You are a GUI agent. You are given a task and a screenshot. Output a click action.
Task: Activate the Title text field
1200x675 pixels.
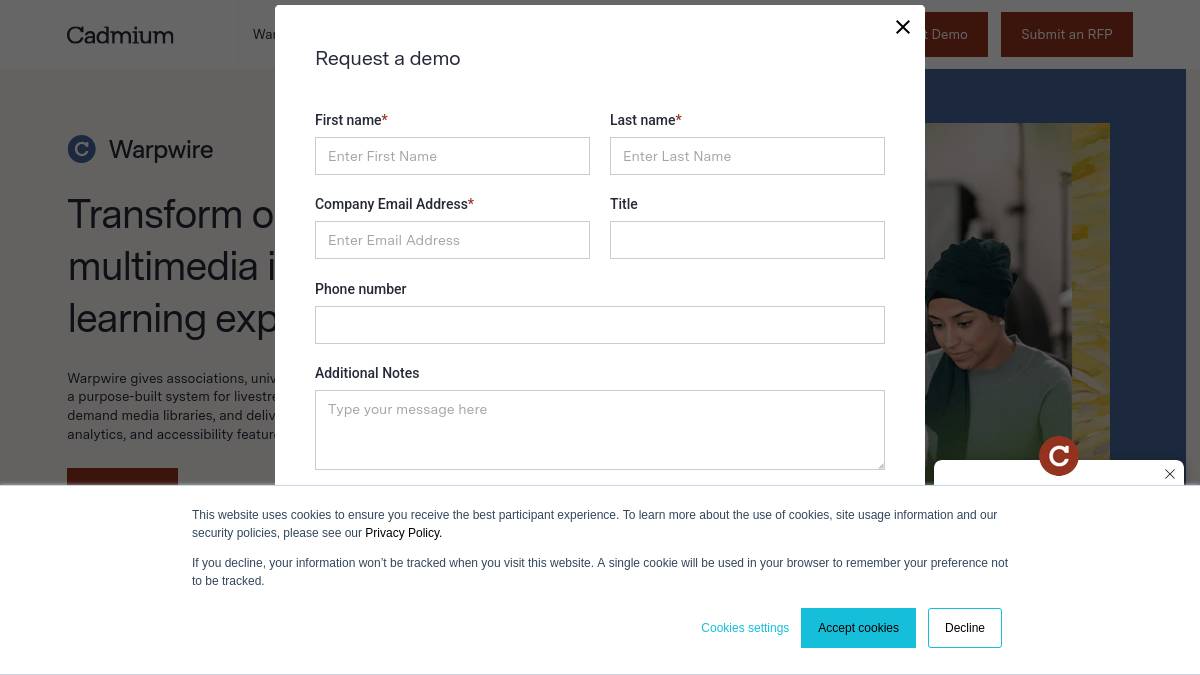[747, 240]
